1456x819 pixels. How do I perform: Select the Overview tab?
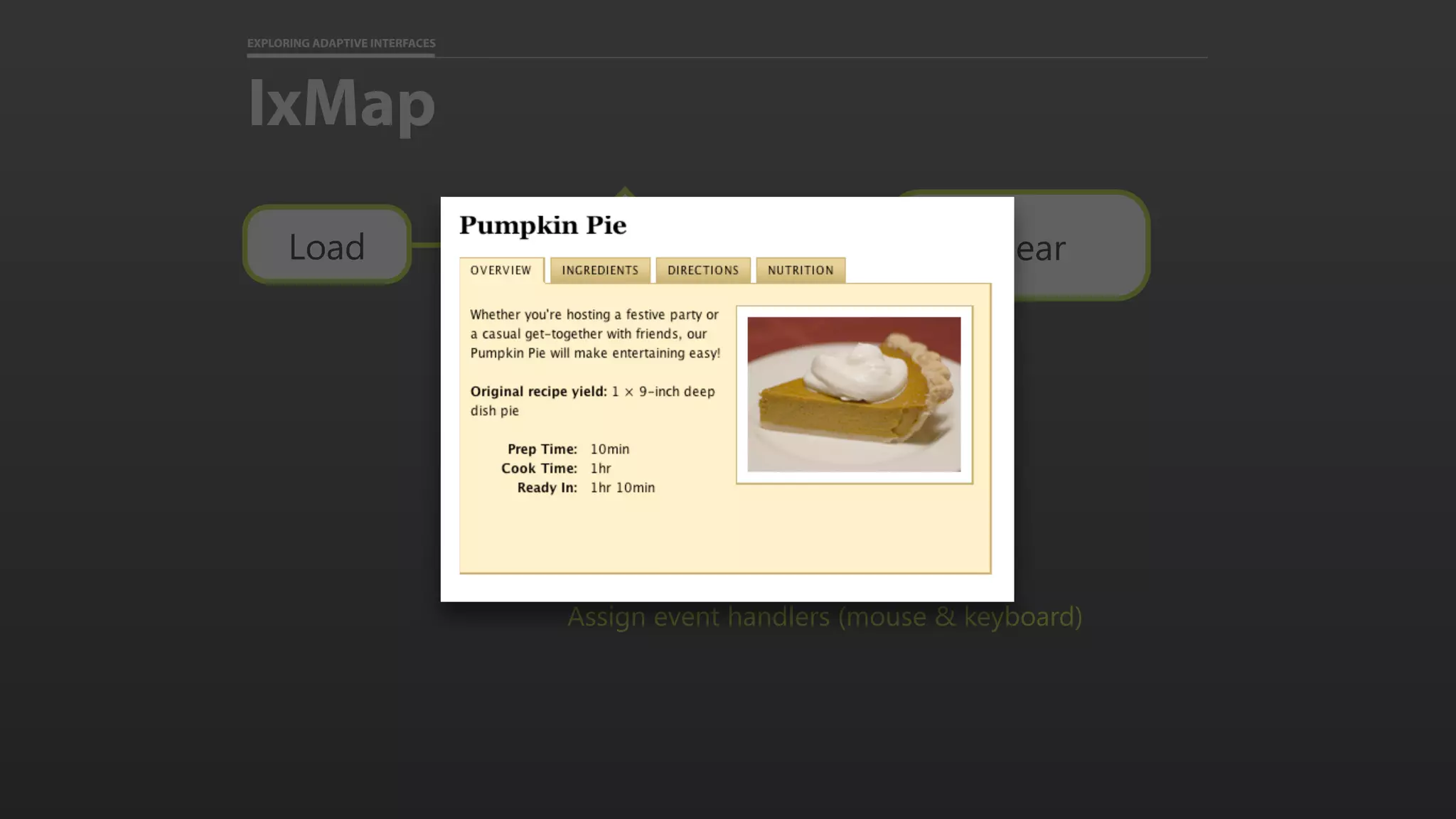(x=501, y=270)
